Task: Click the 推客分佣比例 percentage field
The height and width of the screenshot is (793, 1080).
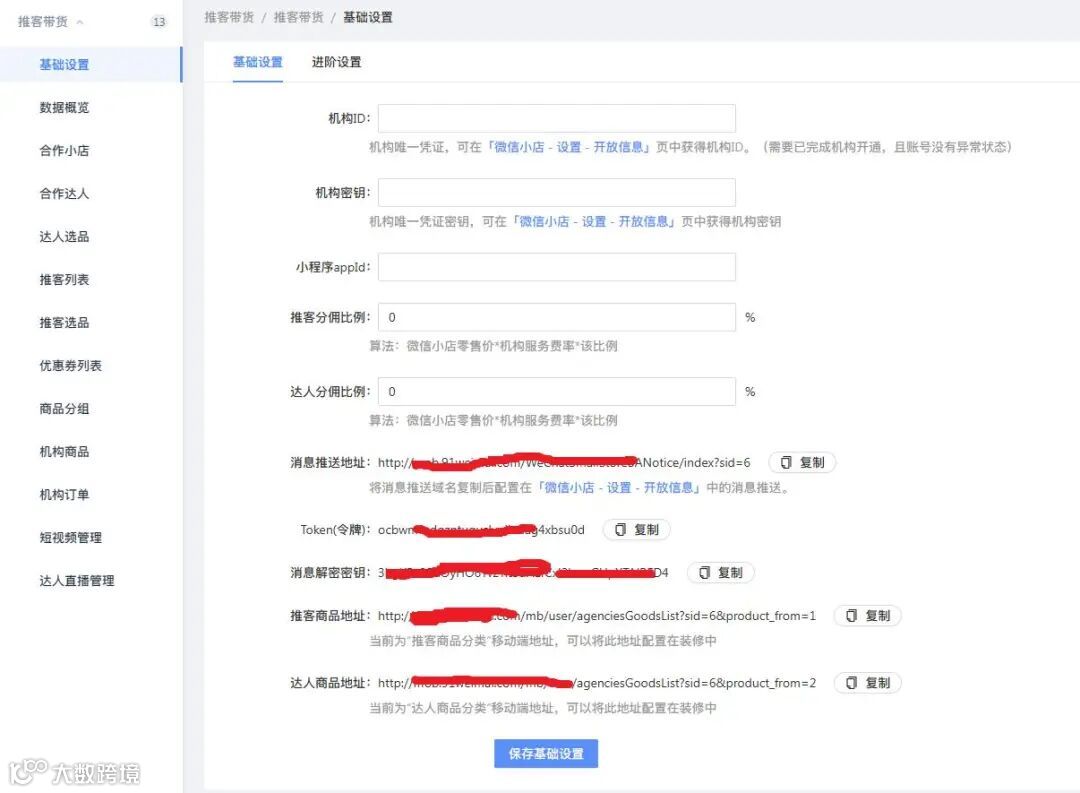Action: click(x=555, y=316)
